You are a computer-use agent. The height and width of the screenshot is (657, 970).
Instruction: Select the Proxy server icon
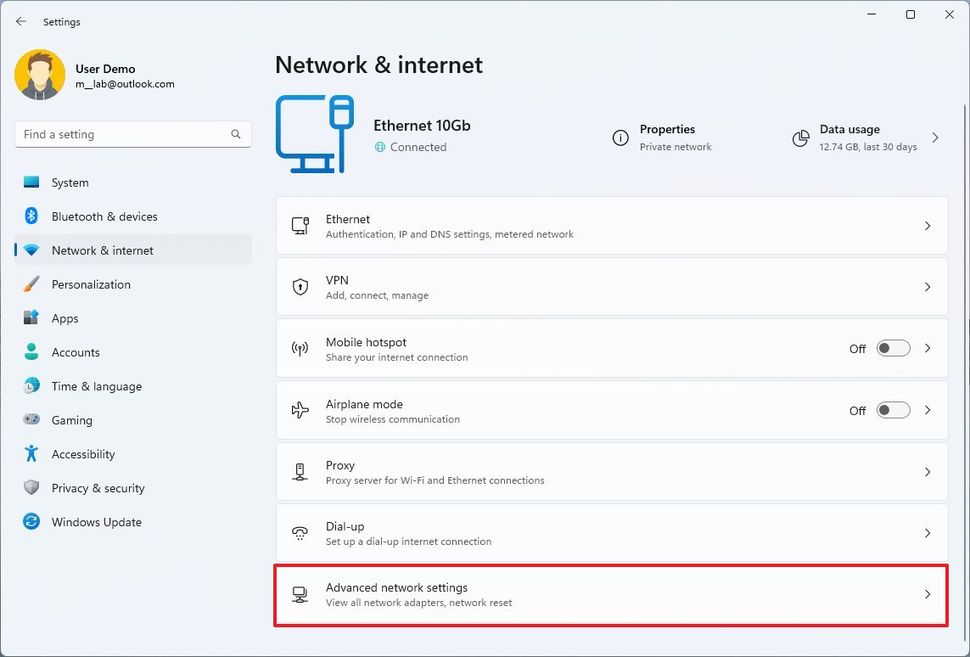coord(300,472)
